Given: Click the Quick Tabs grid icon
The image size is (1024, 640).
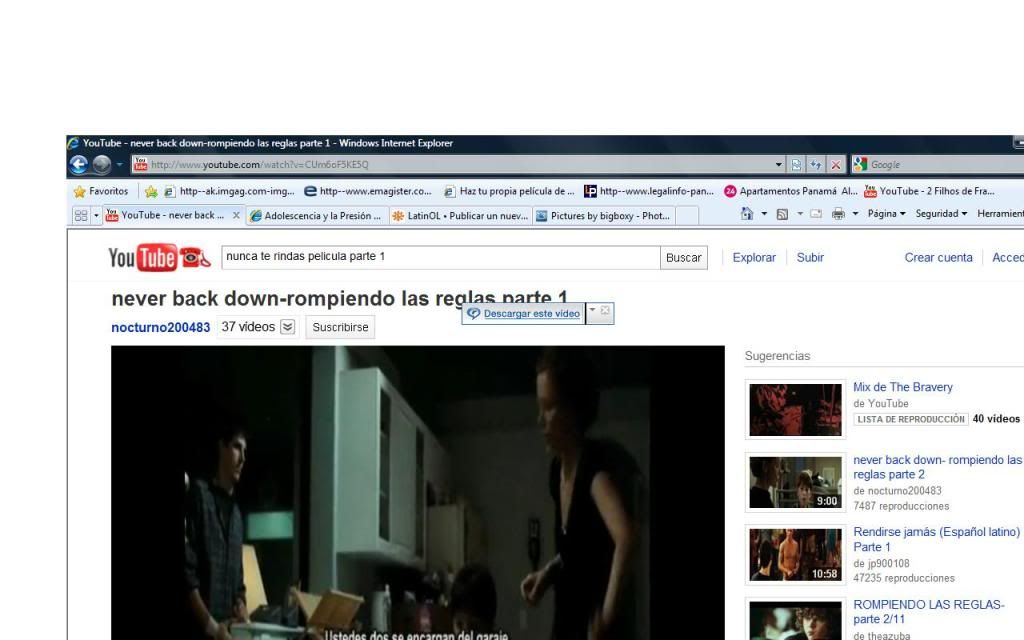Looking at the screenshot, I should 81,215.
